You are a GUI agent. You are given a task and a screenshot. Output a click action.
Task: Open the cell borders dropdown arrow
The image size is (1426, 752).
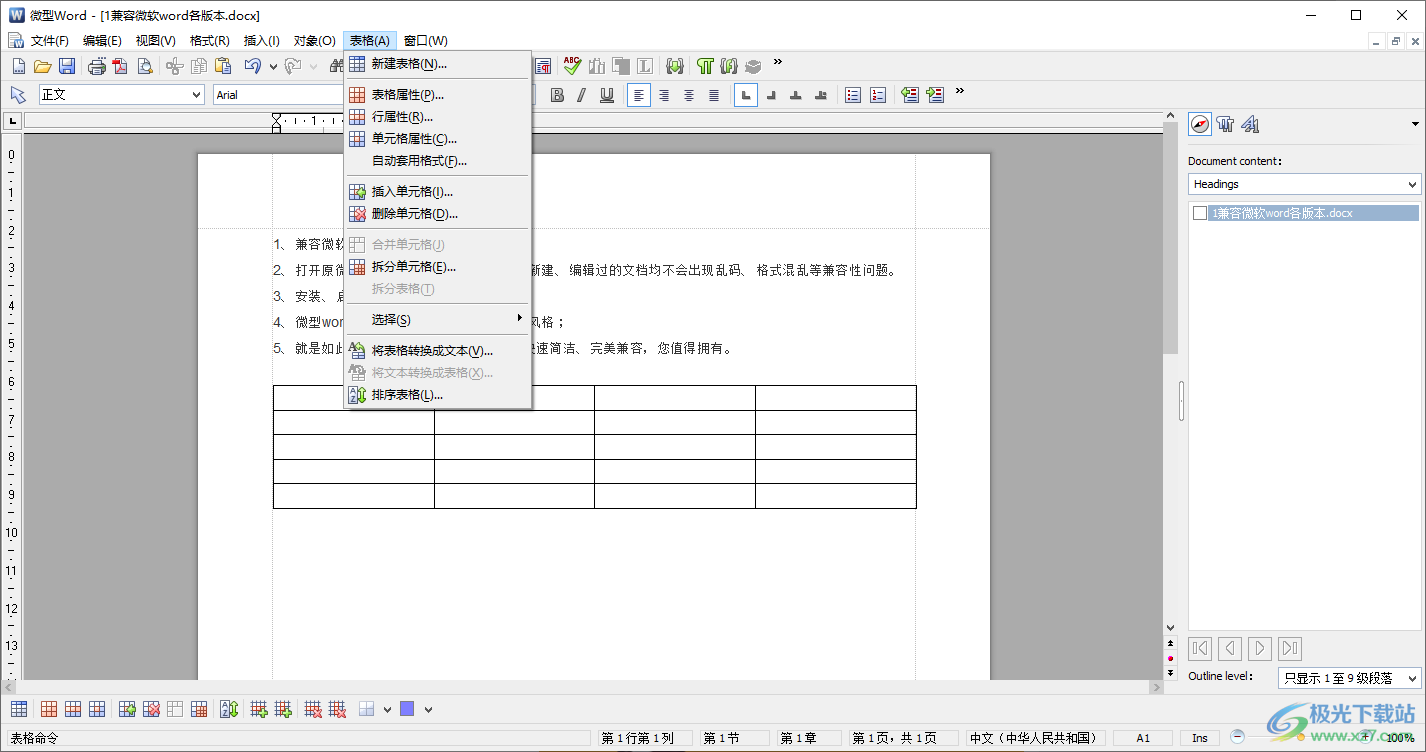click(x=387, y=710)
